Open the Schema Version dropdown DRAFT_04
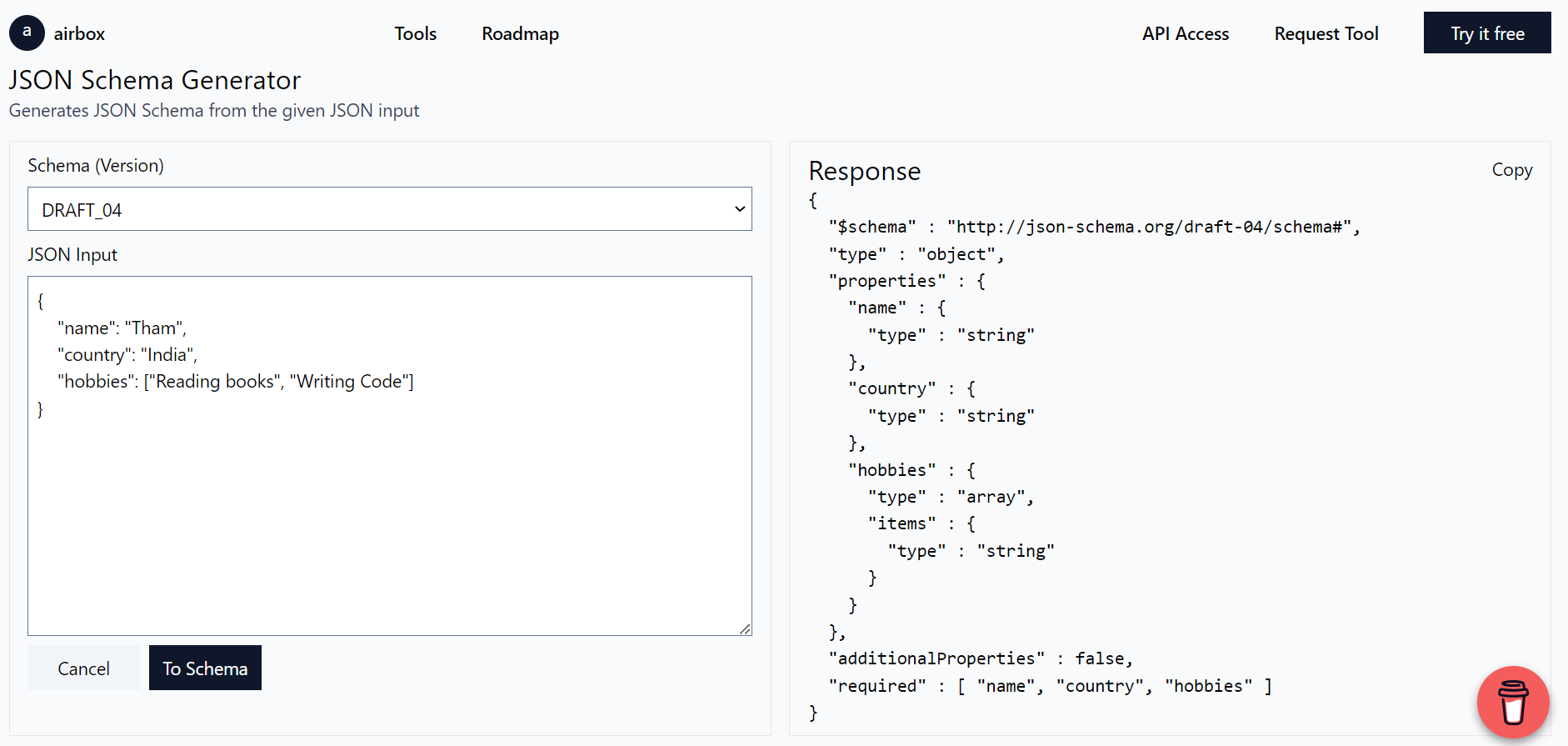The width and height of the screenshot is (1568, 746). (x=390, y=209)
